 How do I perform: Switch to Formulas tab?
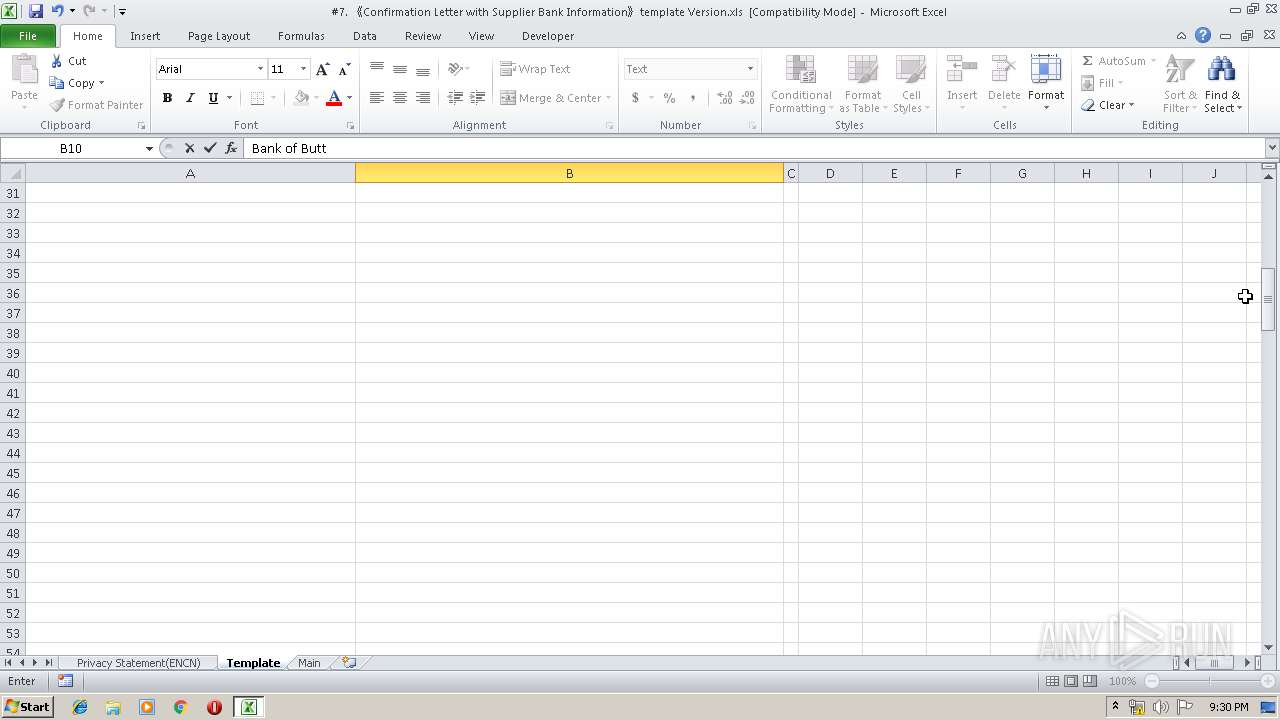[301, 36]
